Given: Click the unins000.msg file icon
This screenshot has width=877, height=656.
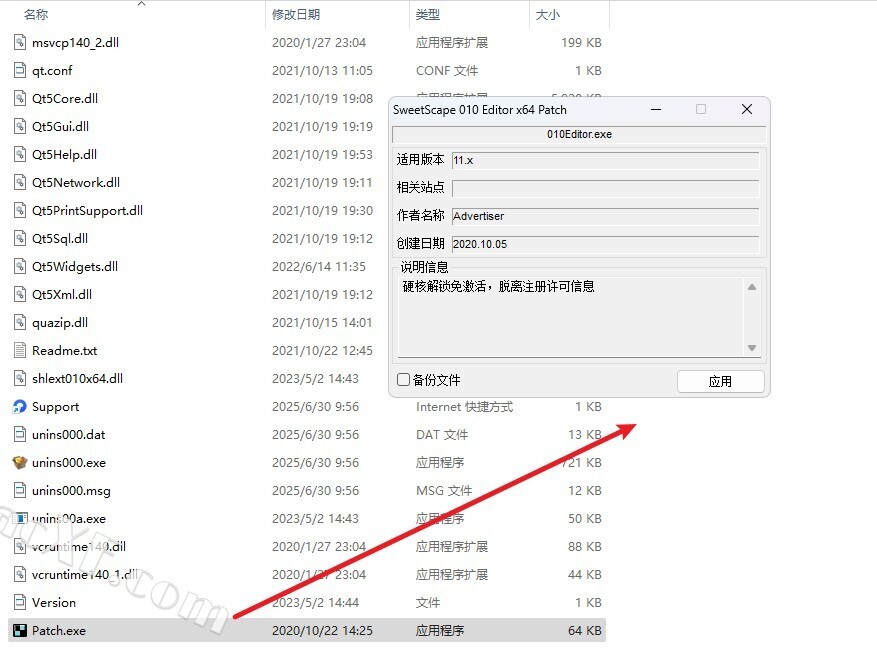Looking at the screenshot, I should [x=20, y=490].
